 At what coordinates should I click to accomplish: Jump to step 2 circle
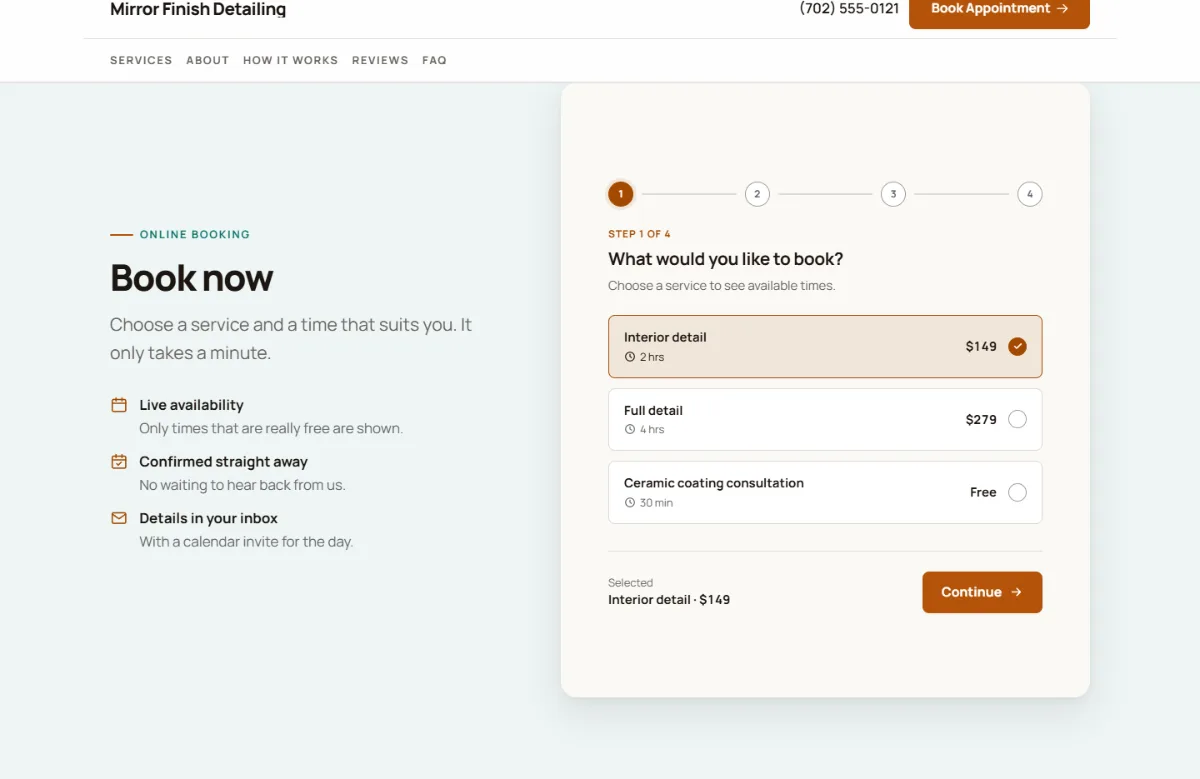[757, 194]
